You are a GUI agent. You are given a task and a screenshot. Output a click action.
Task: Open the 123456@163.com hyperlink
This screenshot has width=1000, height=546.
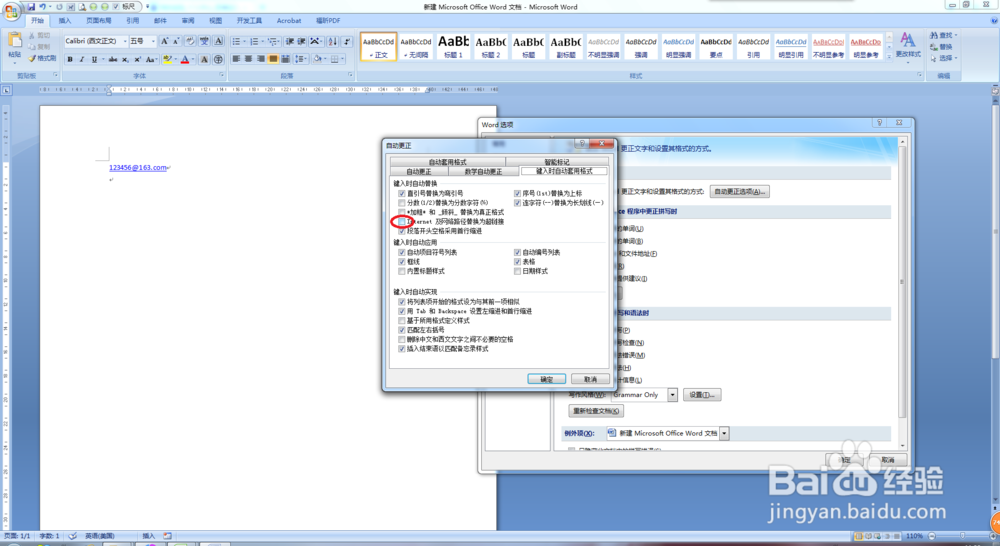pyautogui.click(x=138, y=168)
